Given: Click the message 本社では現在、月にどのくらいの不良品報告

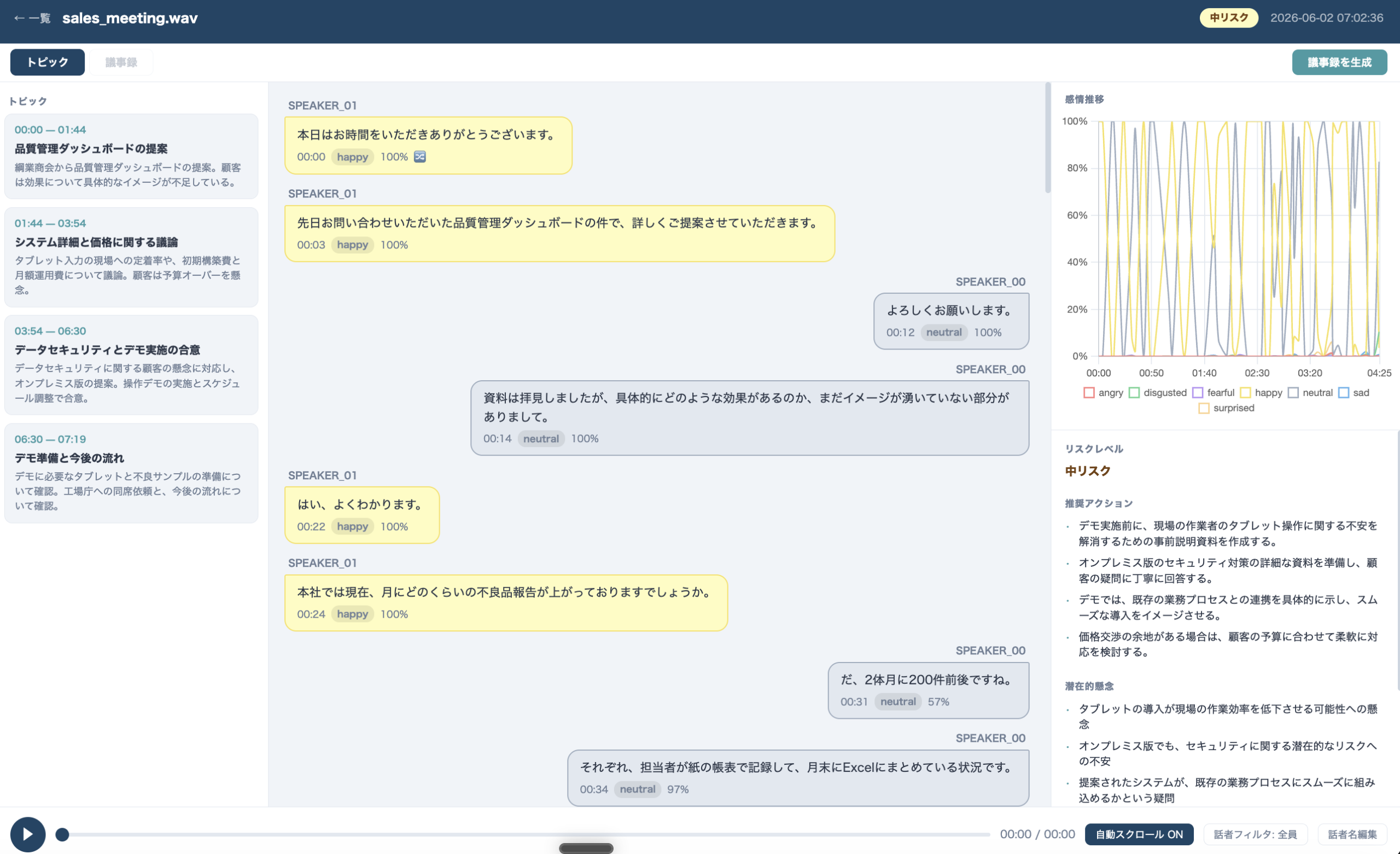Looking at the screenshot, I should (506, 602).
